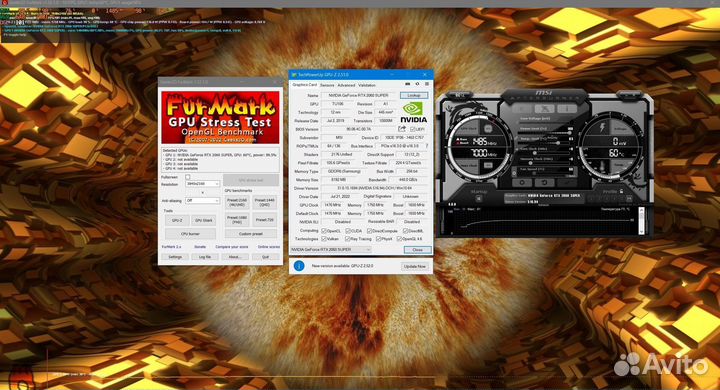Launch the GPU Shark tool from FurMark

(x=203, y=220)
